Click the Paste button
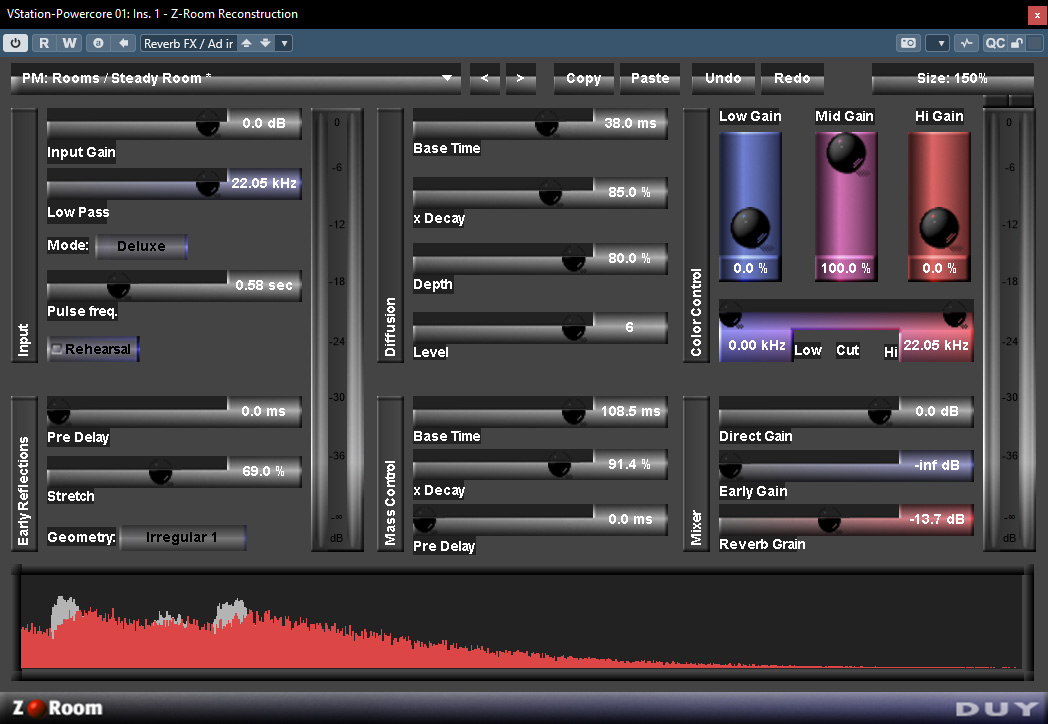Screen dimensions: 1048x724 click(x=650, y=78)
